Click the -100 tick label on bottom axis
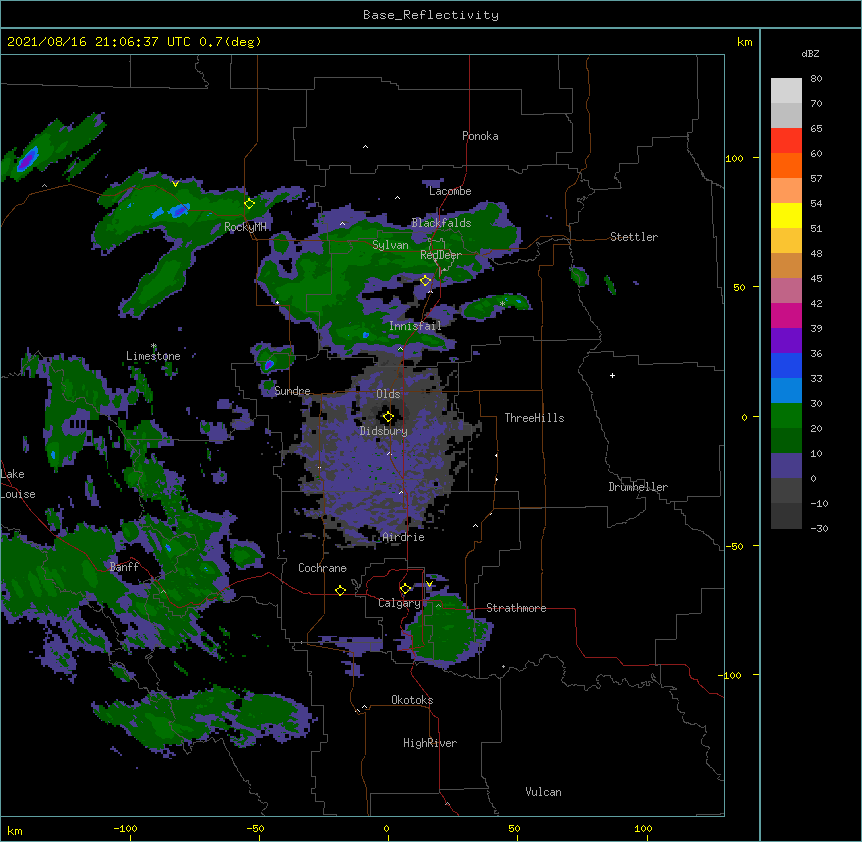This screenshot has height=842, width=862. (x=125, y=828)
